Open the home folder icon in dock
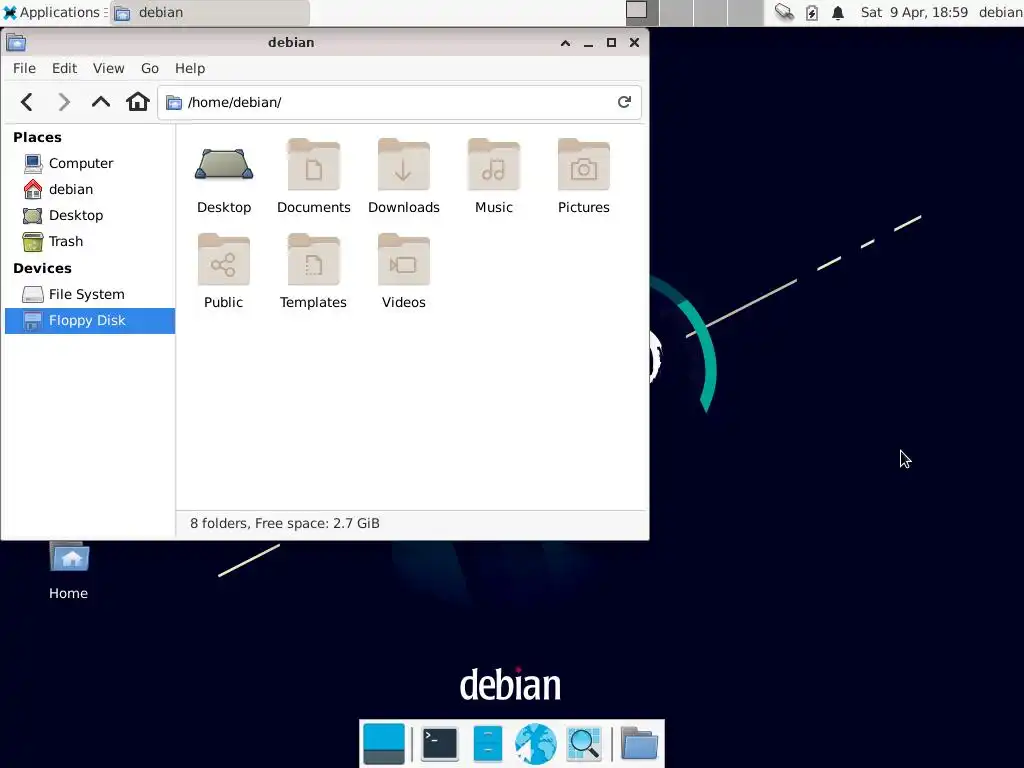The height and width of the screenshot is (768, 1024). click(x=639, y=744)
